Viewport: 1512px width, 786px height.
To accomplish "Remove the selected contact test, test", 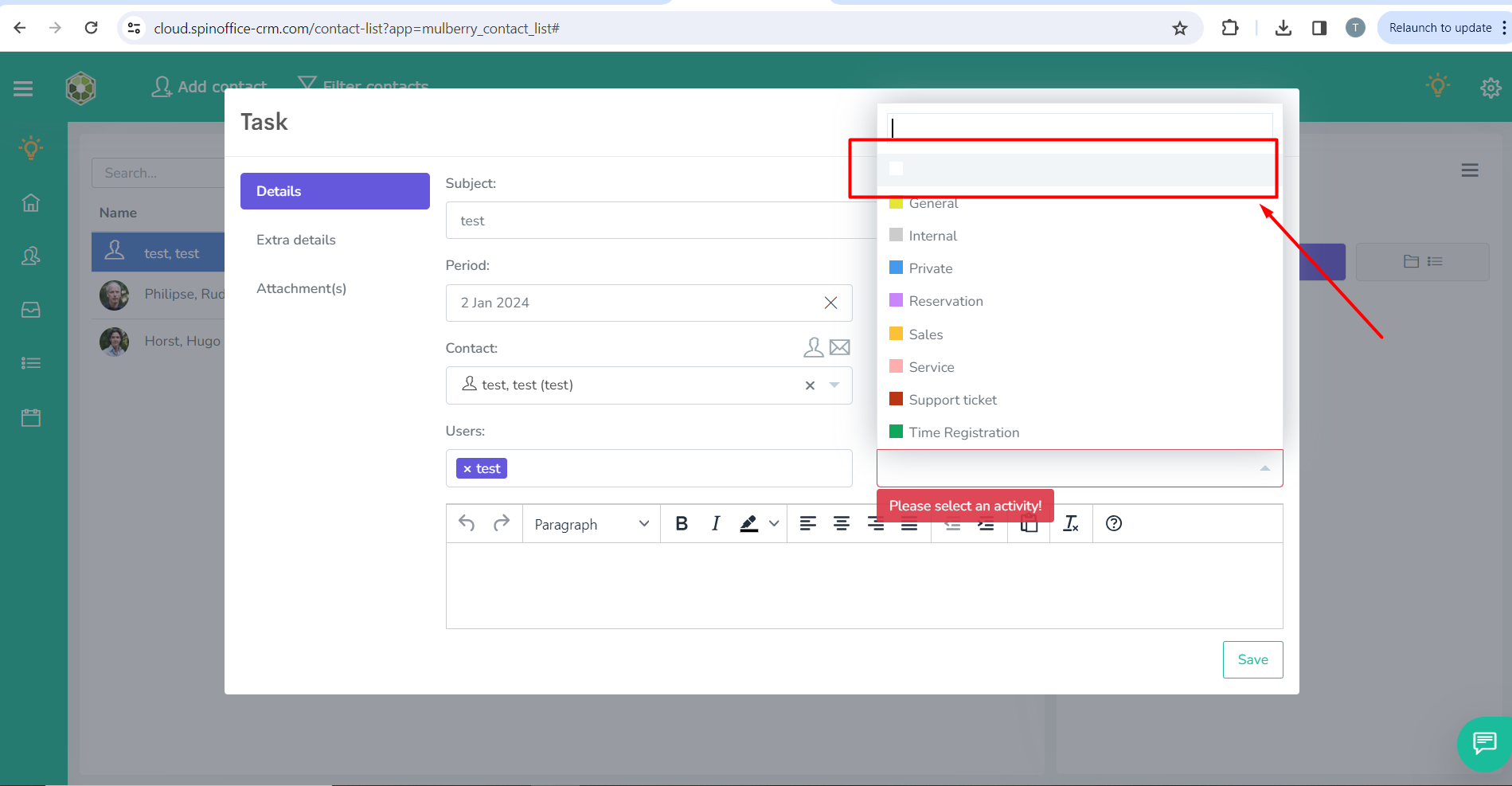I will pyautogui.click(x=810, y=385).
